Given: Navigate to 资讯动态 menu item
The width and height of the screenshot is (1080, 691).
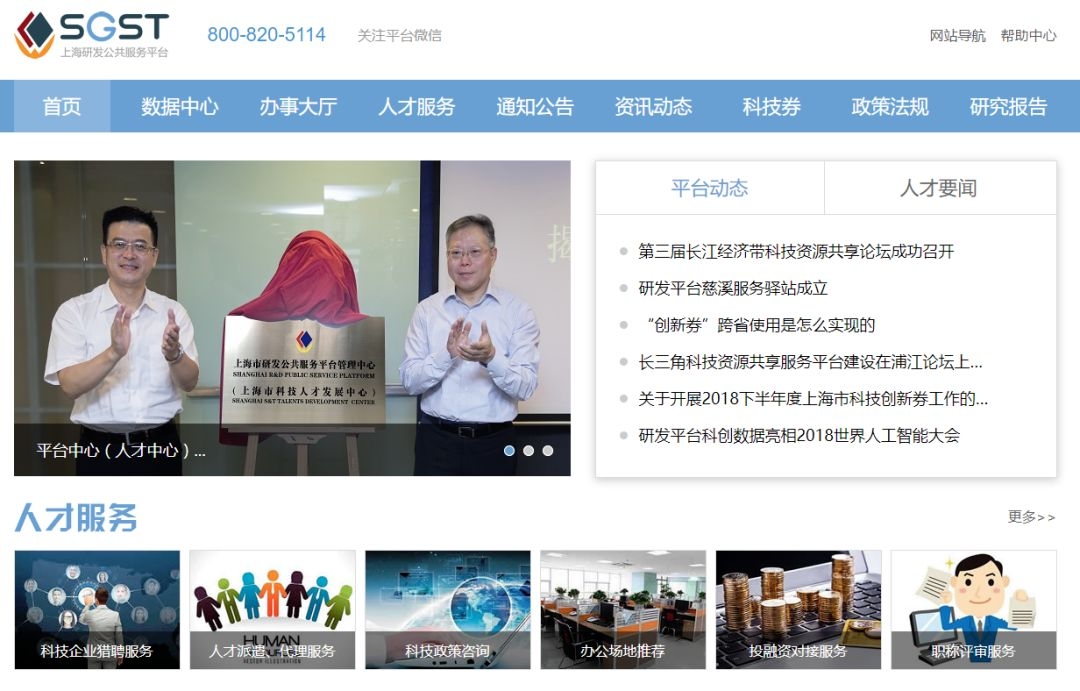Looking at the screenshot, I should [x=654, y=106].
